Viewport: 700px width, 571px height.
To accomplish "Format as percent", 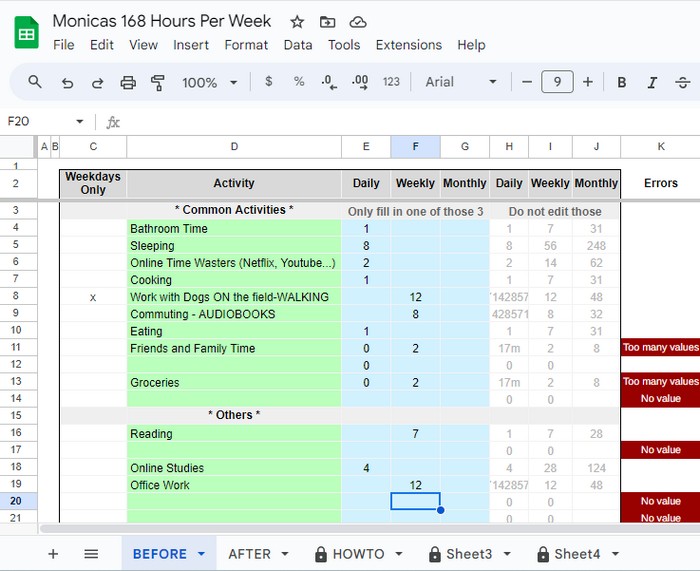I will pyautogui.click(x=299, y=82).
